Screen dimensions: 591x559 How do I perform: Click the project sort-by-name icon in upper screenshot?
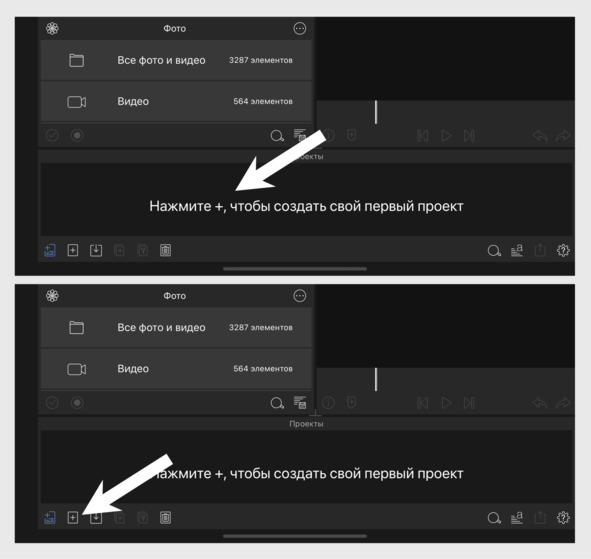tap(517, 250)
